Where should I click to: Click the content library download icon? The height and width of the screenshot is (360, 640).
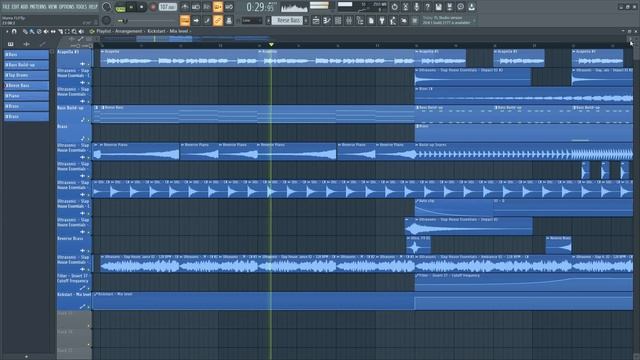[x=471, y=7]
